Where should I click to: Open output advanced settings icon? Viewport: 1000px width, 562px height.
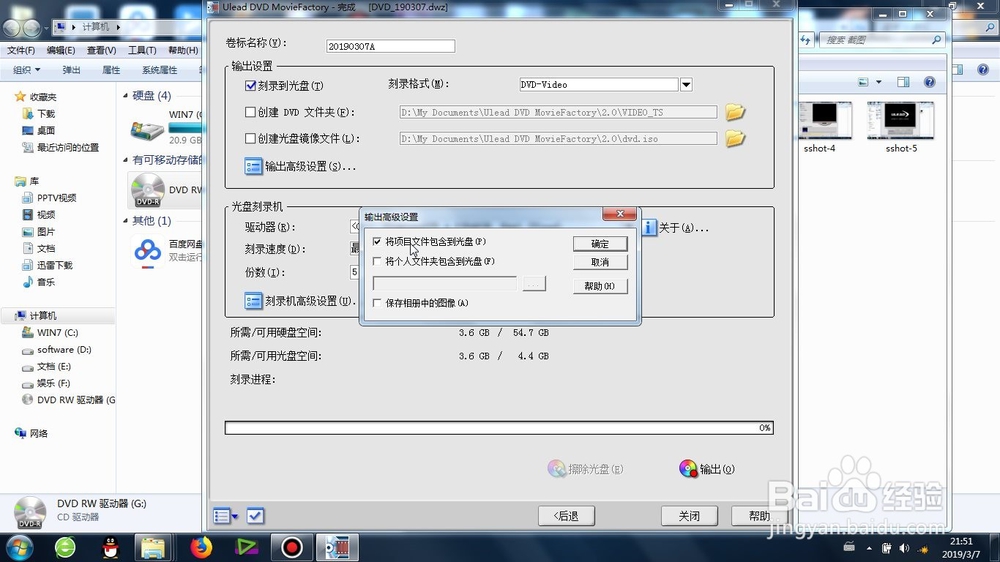253,166
